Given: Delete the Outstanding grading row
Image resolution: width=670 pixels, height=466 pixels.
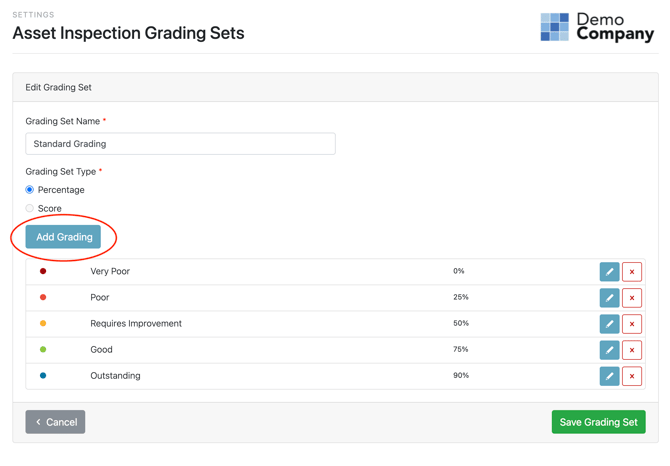Looking at the screenshot, I should [632, 376].
